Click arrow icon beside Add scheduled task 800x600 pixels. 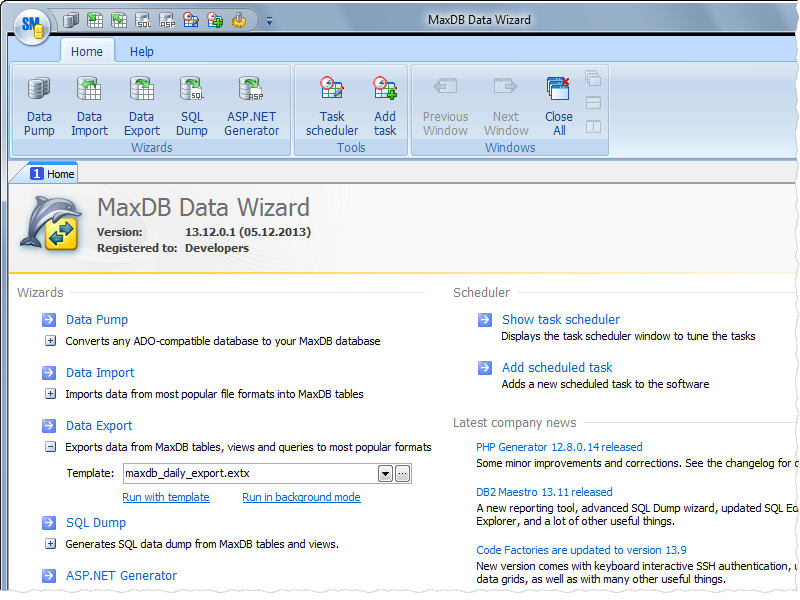click(485, 368)
